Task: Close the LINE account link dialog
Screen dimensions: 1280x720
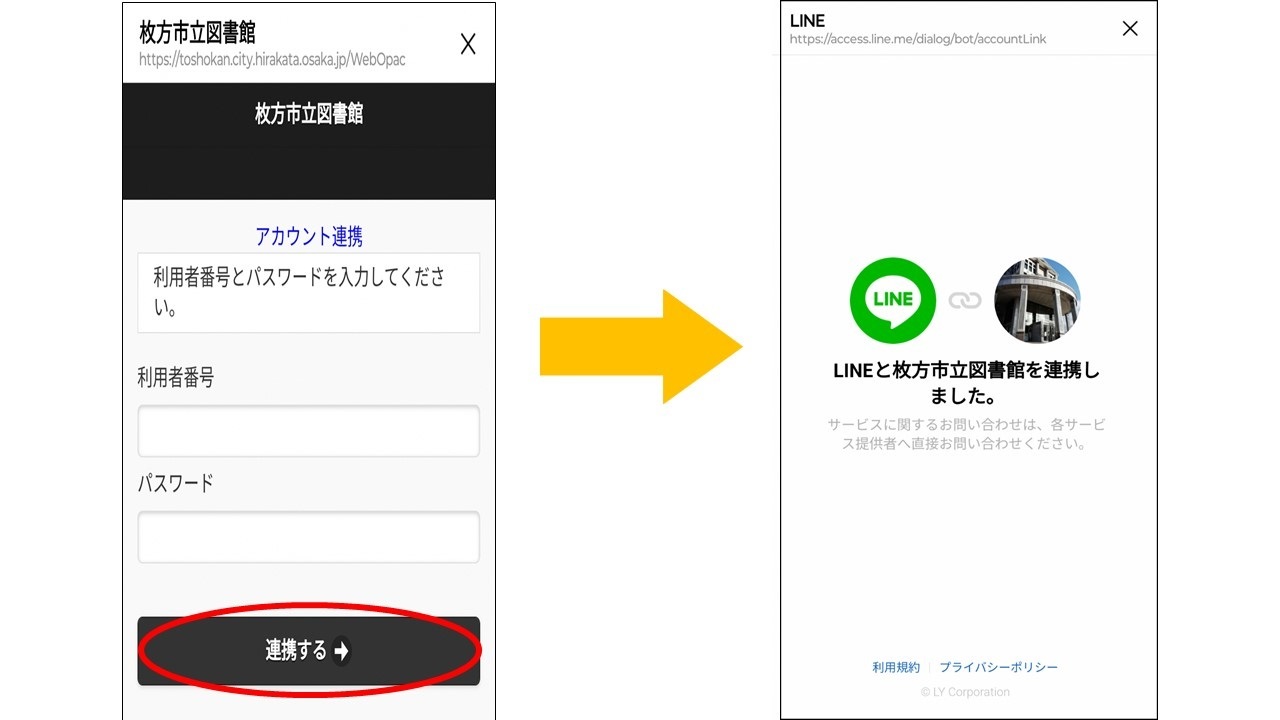Action: point(1130,28)
